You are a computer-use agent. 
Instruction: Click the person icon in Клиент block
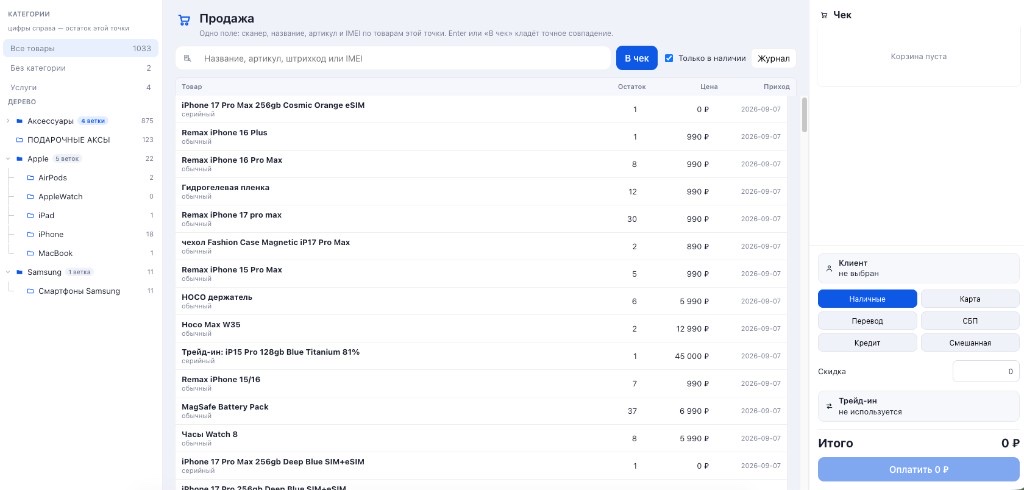click(x=829, y=268)
